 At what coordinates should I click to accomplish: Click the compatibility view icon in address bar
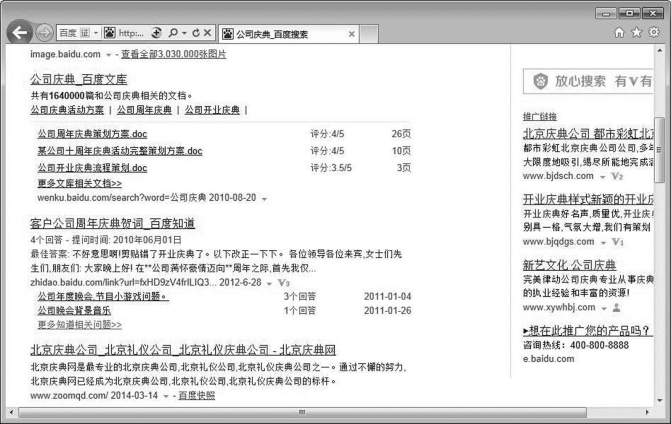coord(157,33)
